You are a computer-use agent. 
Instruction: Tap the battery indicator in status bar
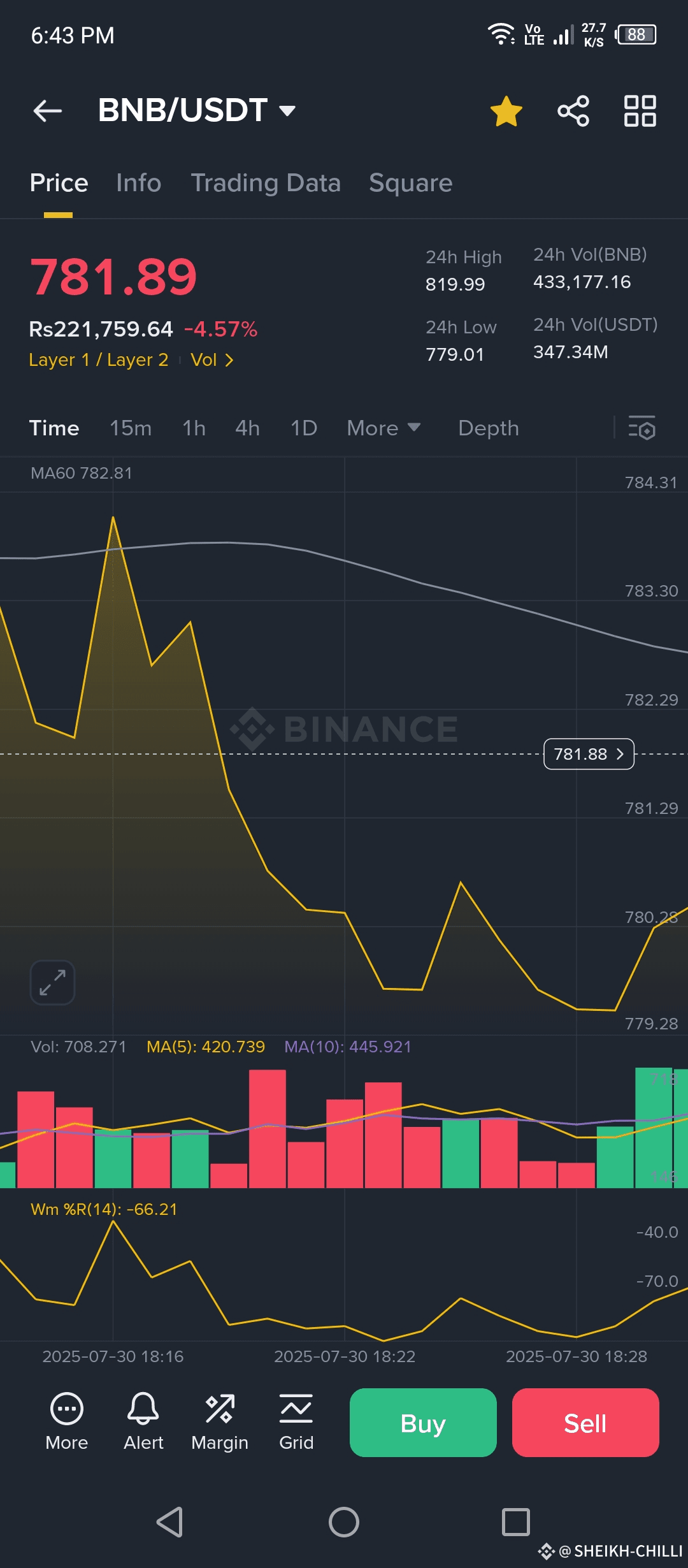click(636, 34)
